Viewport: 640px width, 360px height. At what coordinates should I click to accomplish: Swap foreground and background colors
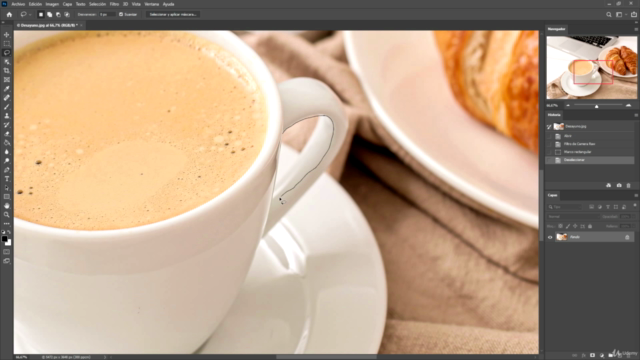9,232
